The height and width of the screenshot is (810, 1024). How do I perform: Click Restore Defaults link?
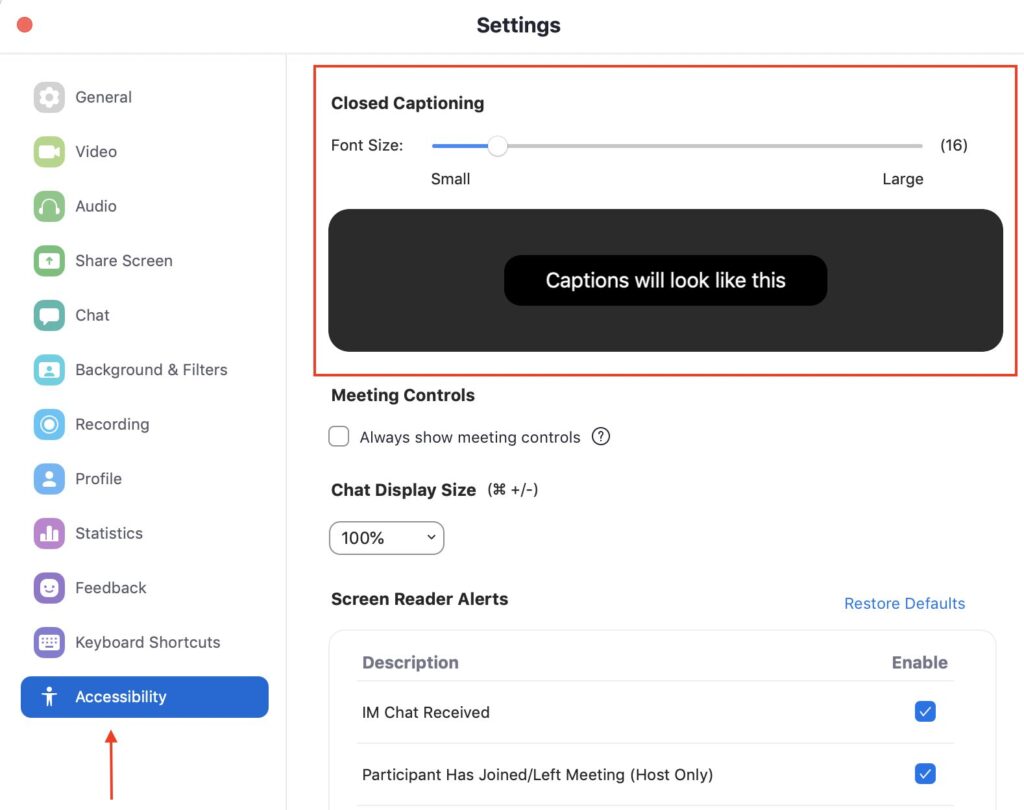[x=904, y=603]
